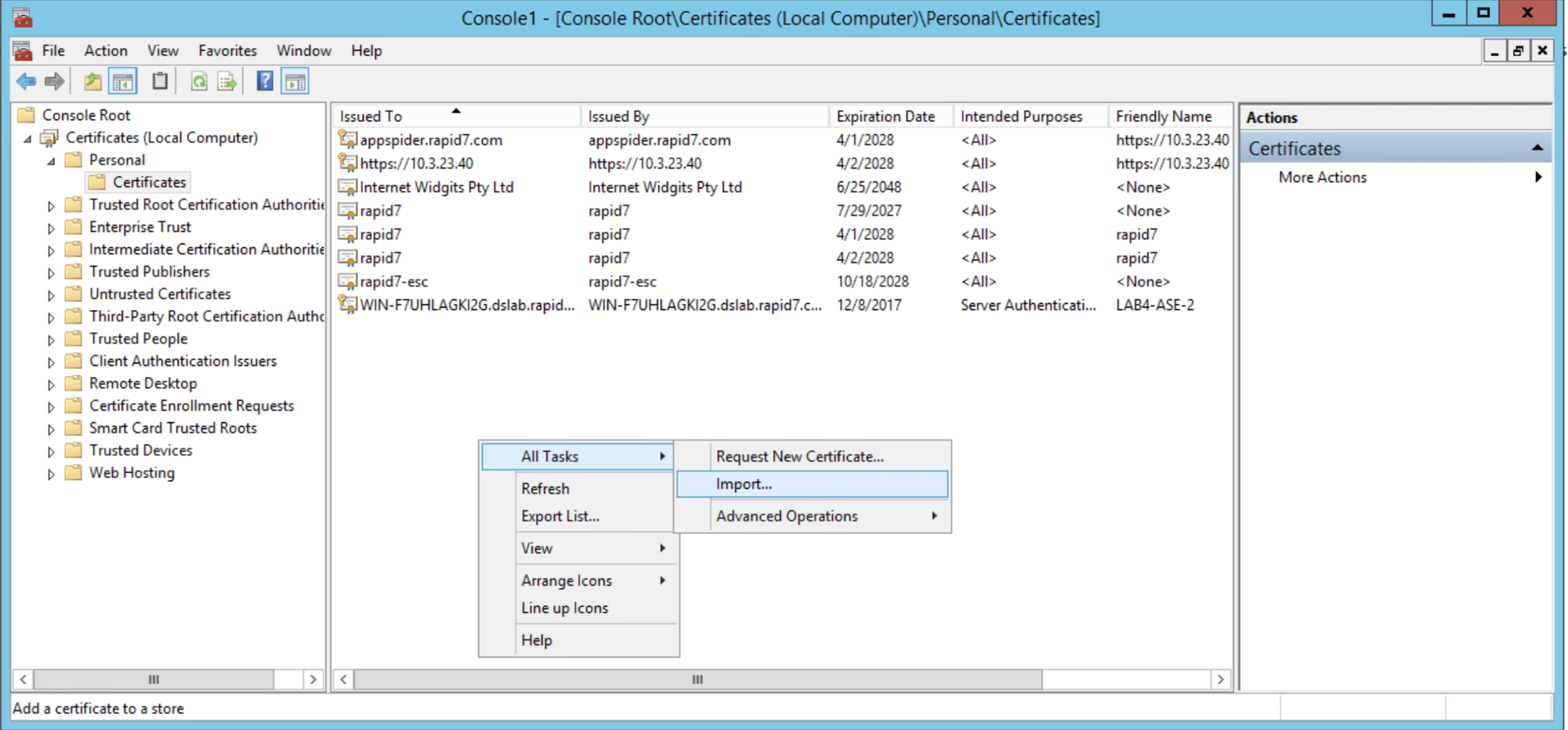Viewport: 1568px width, 730px height.
Task: Sort list by Expiration Date column header
Action: [x=886, y=116]
